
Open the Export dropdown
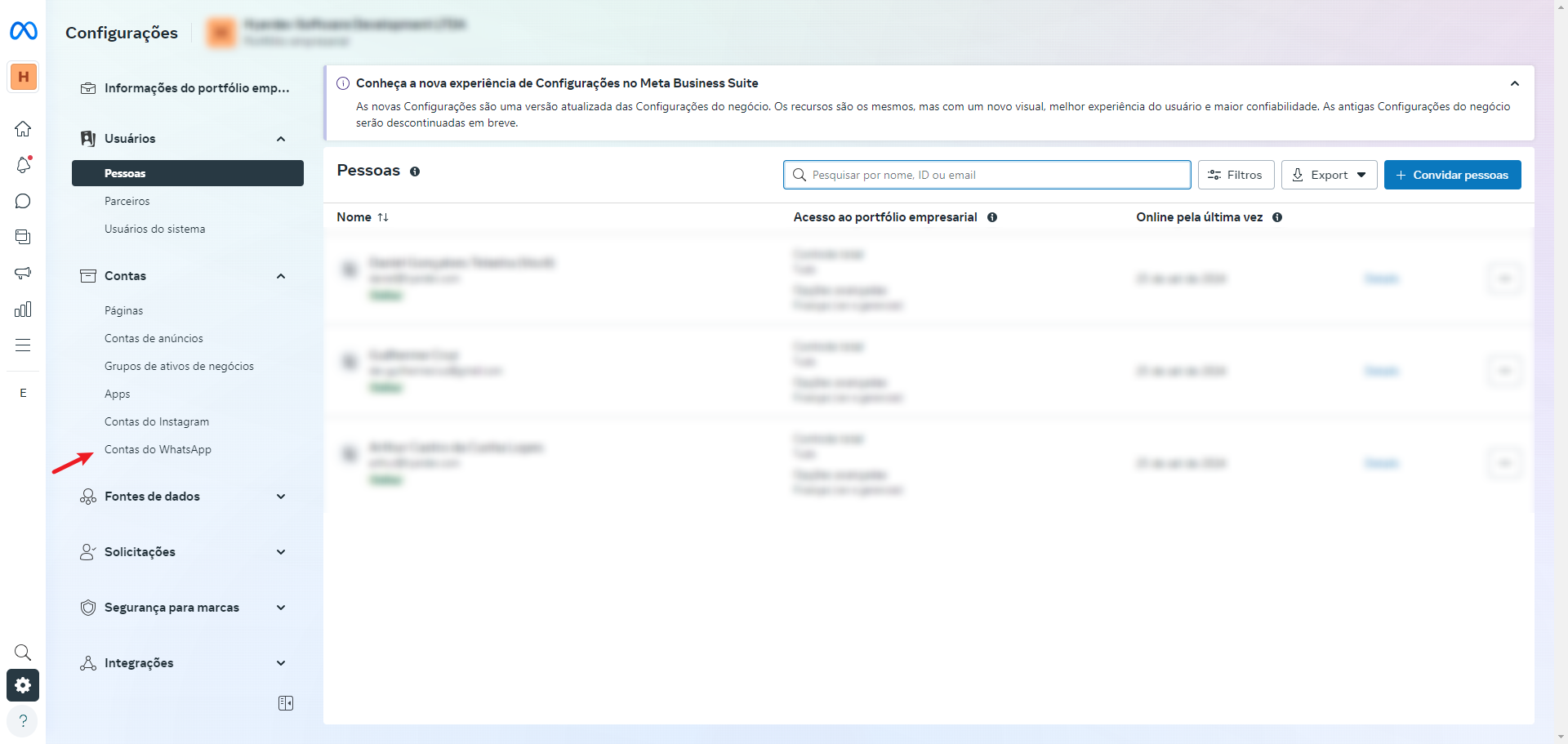click(x=1329, y=175)
